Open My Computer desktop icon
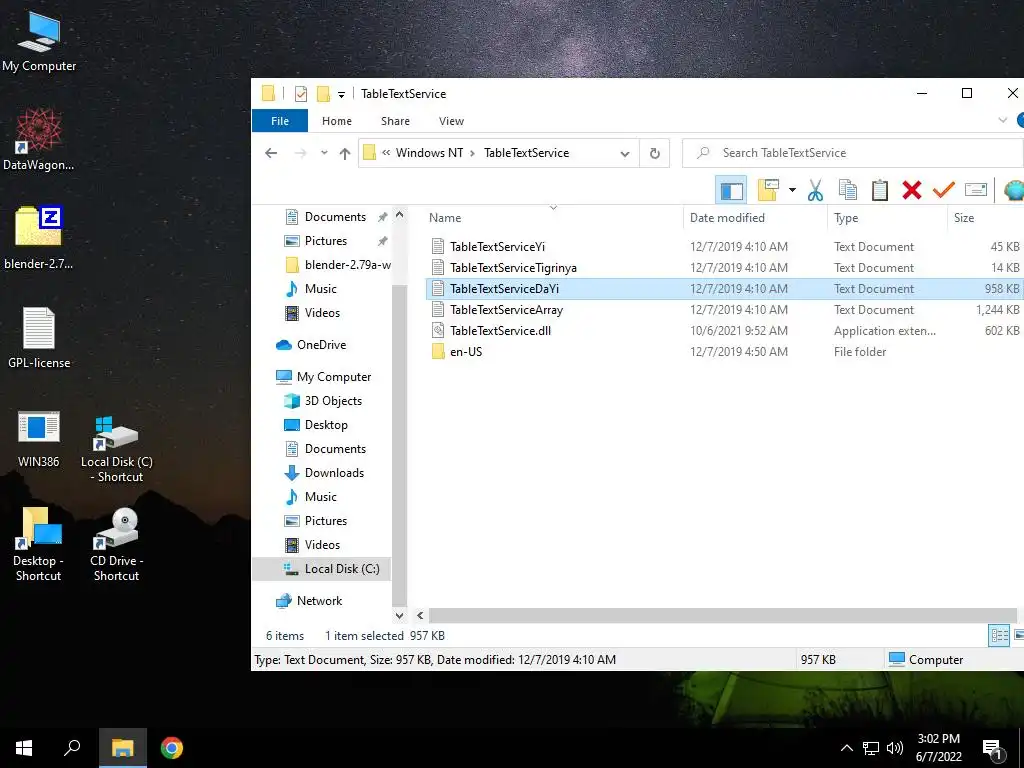1024x768 pixels. click(39, 41)
